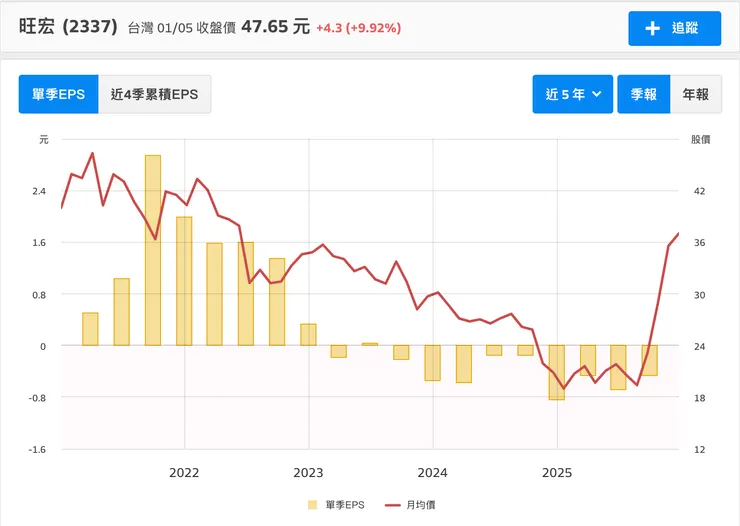Click the 2025 x-axis year label

557,473
